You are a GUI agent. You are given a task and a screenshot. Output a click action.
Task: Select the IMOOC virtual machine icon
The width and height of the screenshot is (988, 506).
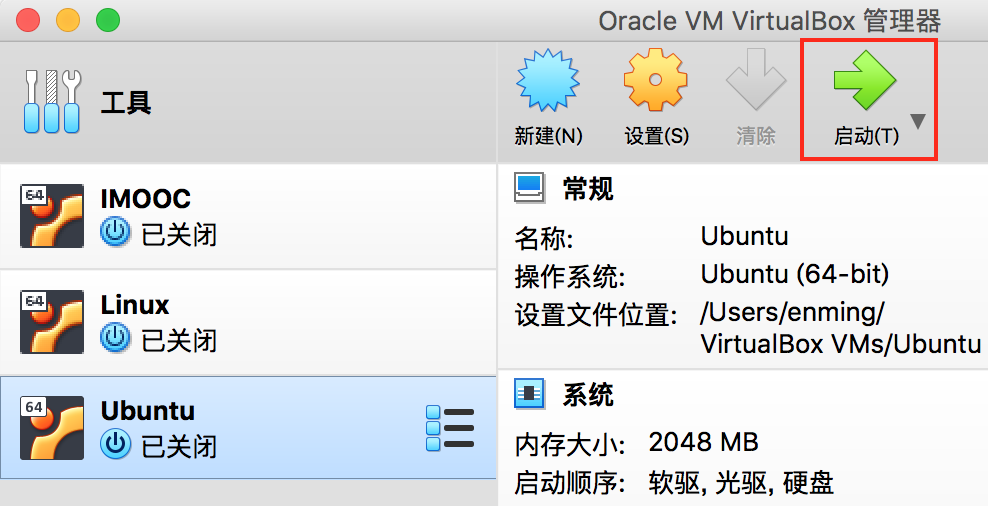pyautogui.click(x=52, y=216)
